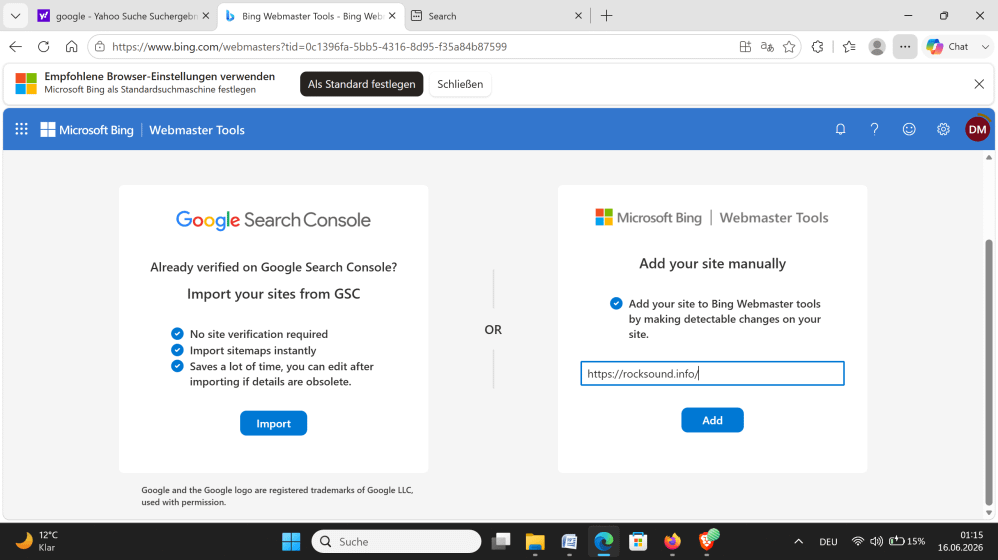This screenshot has height=560, width=998.
Task: Open File Explorer from the taskbar
Action: tap(535, 542)
